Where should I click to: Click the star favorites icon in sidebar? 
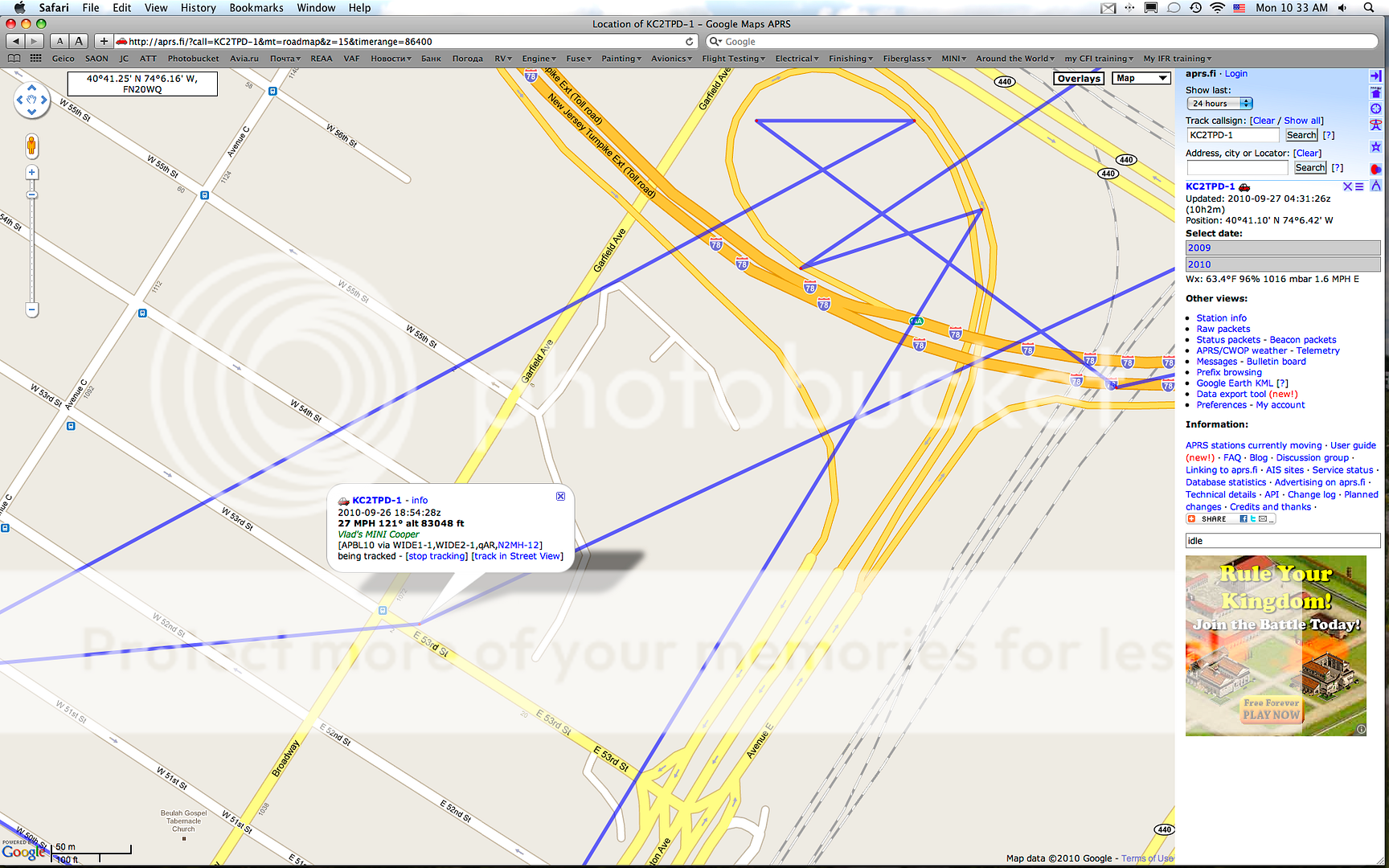click(x=1375, y=147)
